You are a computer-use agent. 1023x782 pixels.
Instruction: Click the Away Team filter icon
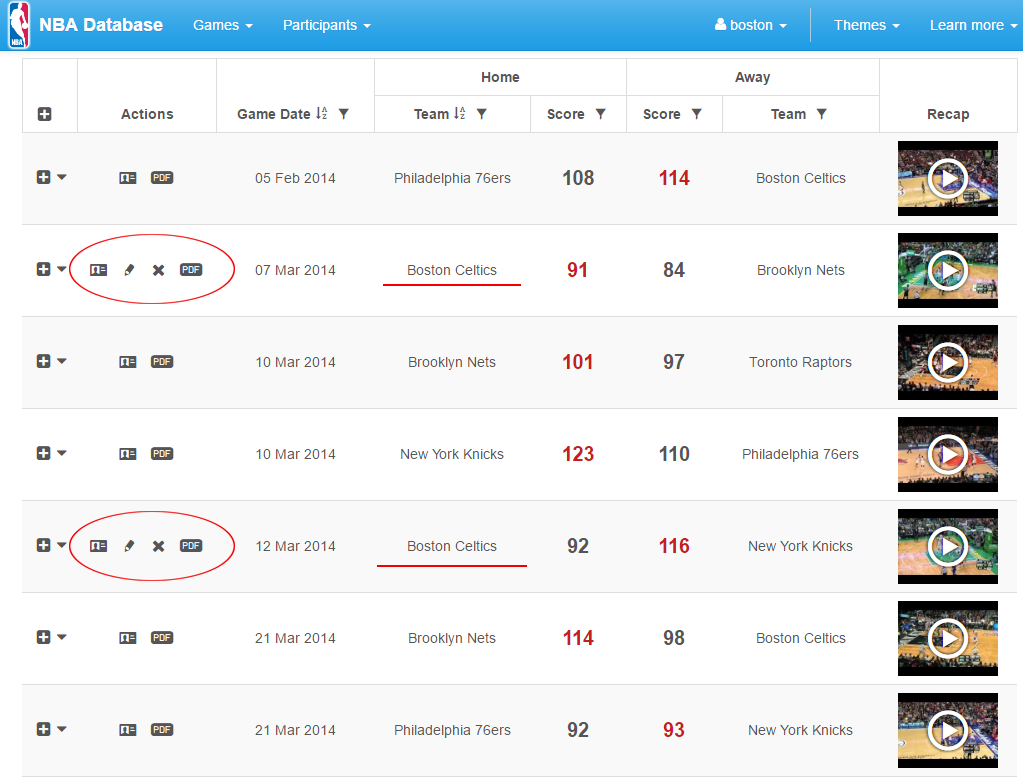(821, 114)
